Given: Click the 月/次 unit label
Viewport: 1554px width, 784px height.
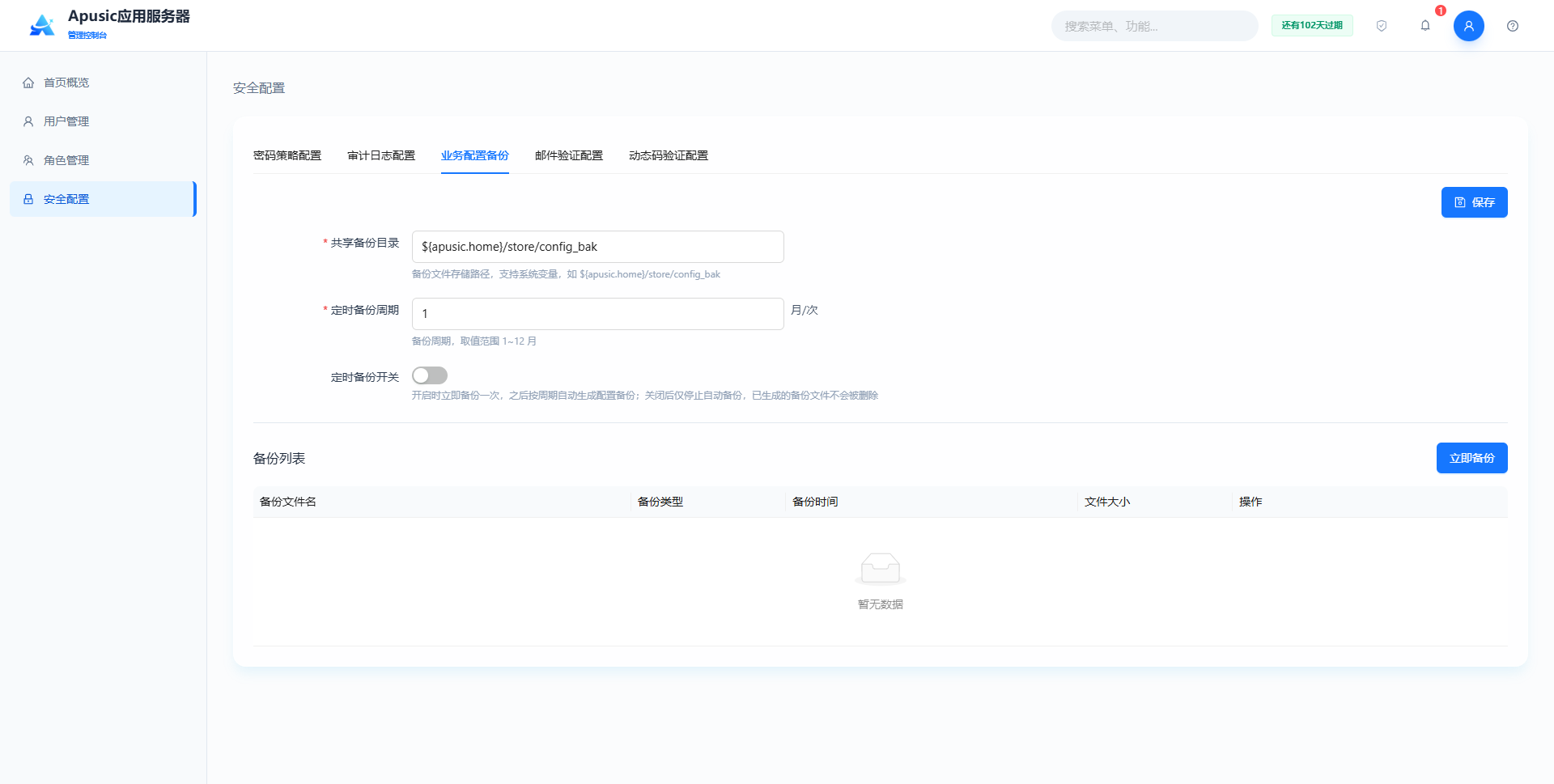Looking at the screenshot, I should pos(805,310).
